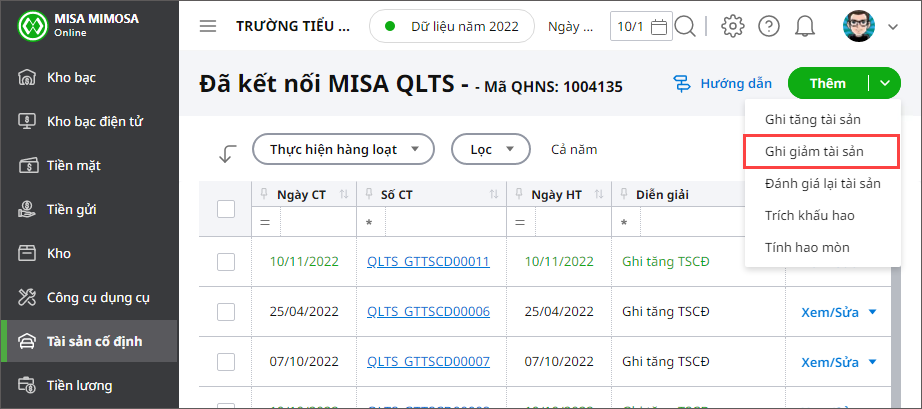Open voucher link QLTS_GTTSCD00006
Image resolution: width=922 pixels, height=409 pixels.
pos(428,311)
